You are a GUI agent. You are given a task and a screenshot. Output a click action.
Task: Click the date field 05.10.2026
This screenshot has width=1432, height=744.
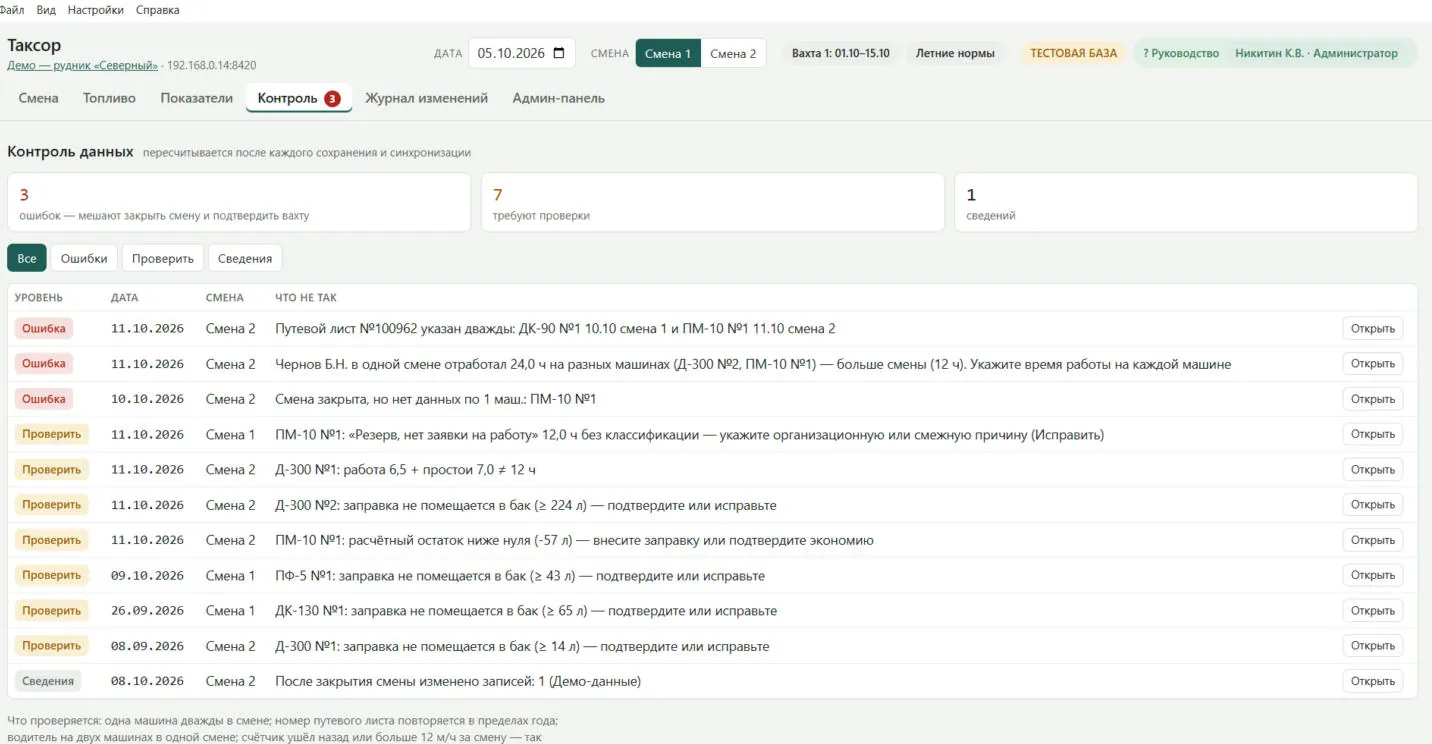522,53
